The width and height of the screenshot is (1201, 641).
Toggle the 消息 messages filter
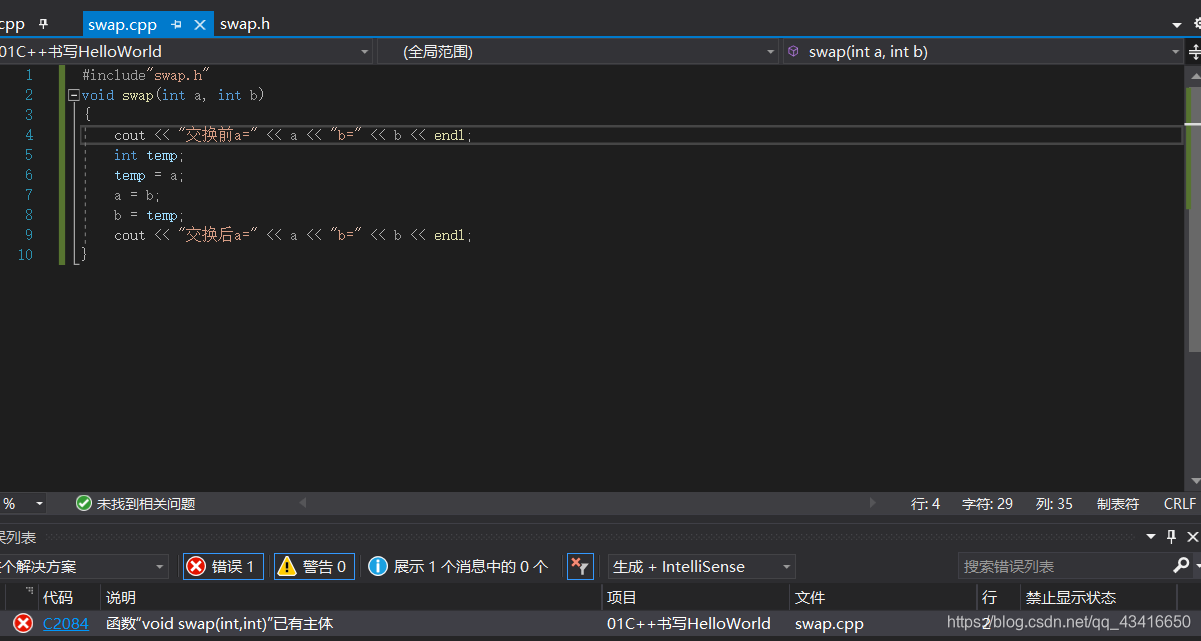pyautogui.click(x=458, y=566)
